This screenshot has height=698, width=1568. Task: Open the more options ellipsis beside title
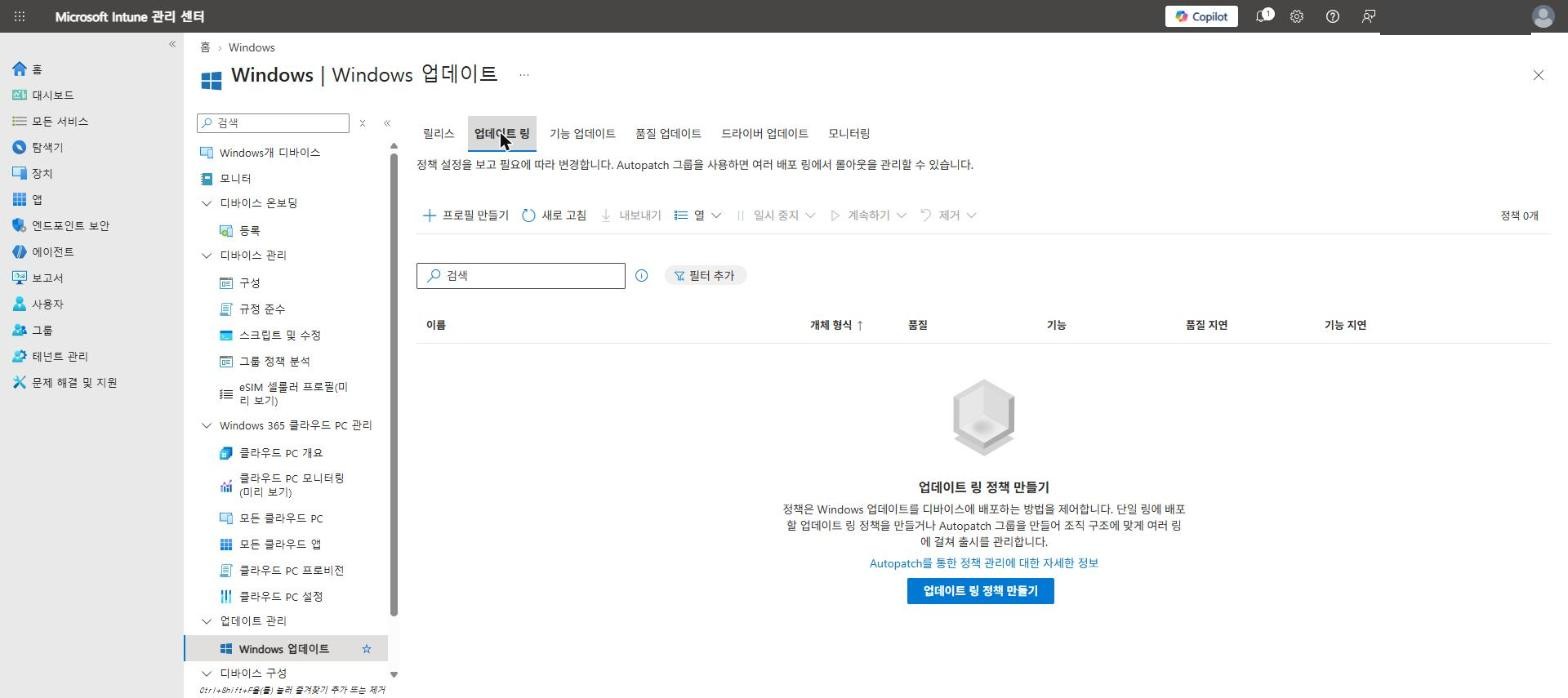[x=523, y=75]
